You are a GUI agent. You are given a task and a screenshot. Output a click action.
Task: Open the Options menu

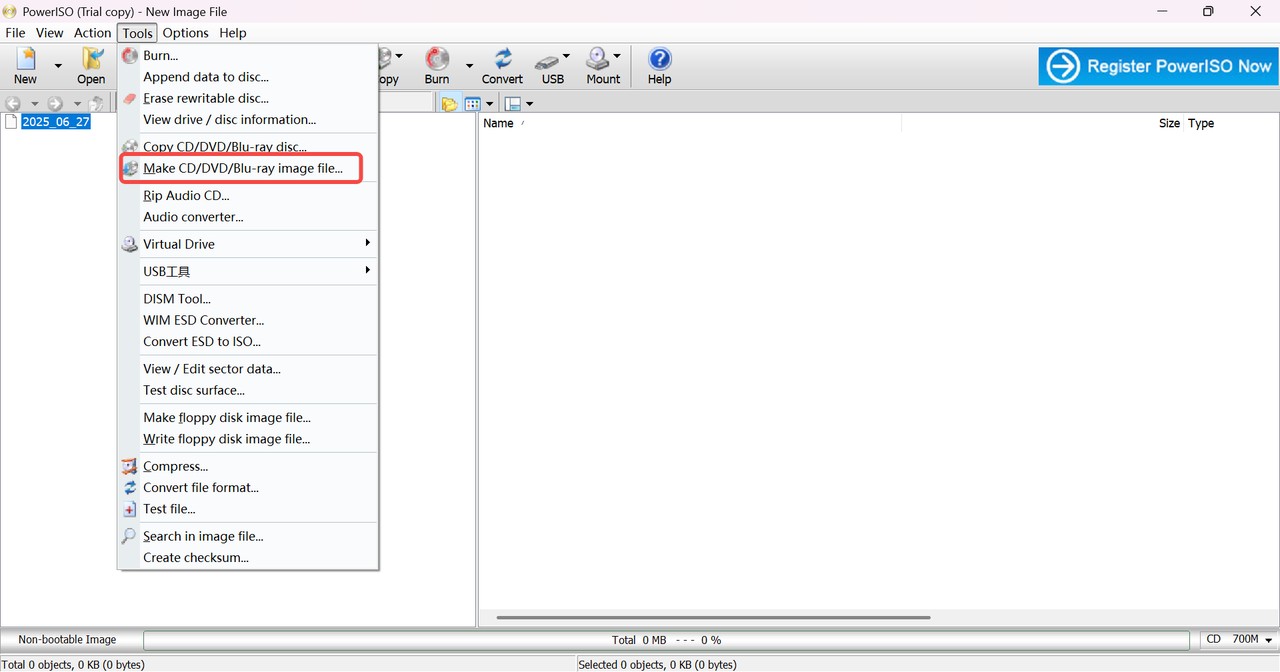point(185,32)
